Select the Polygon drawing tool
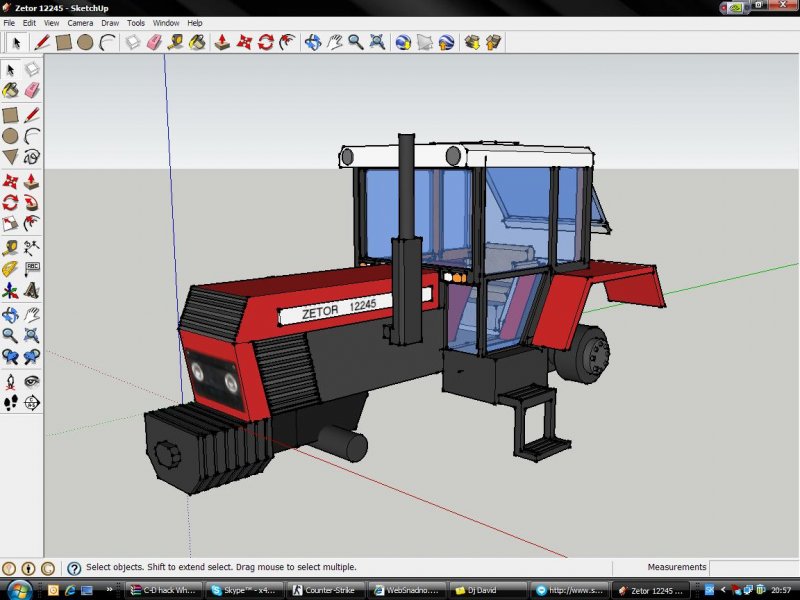Screen dimensions: 800x600 coord(10,157)
